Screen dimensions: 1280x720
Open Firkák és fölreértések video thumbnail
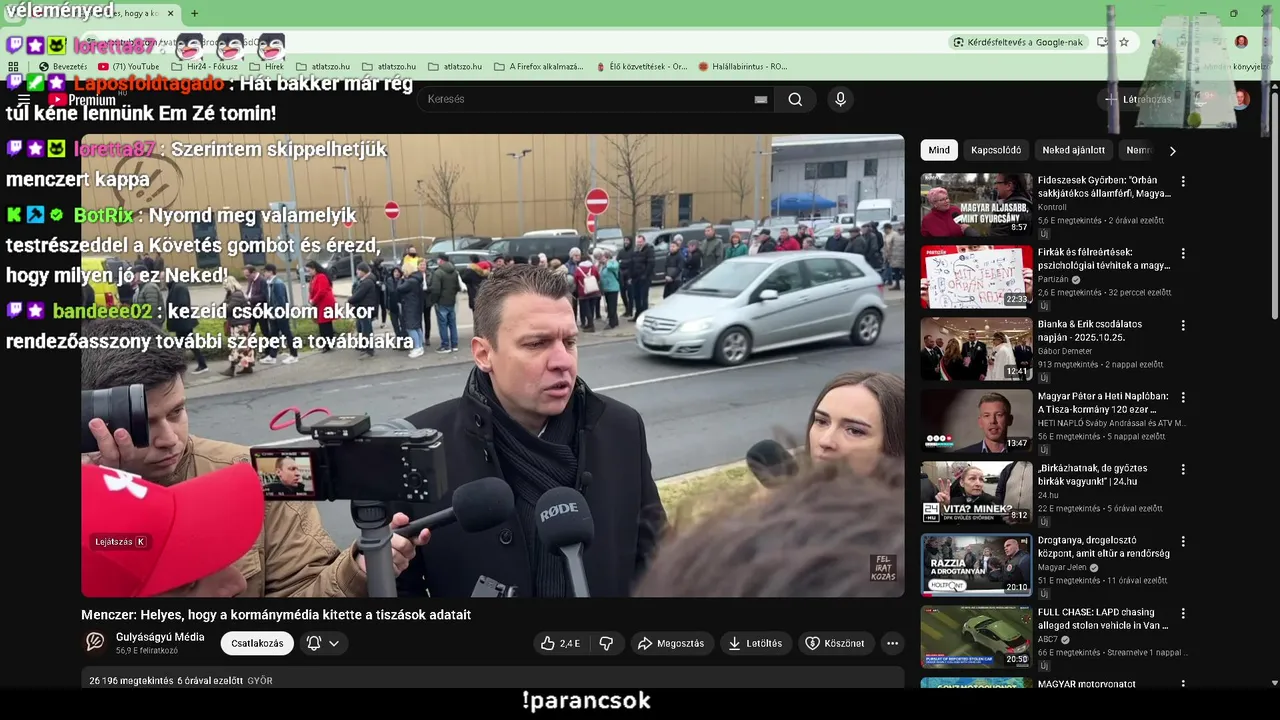pos(976,277)
